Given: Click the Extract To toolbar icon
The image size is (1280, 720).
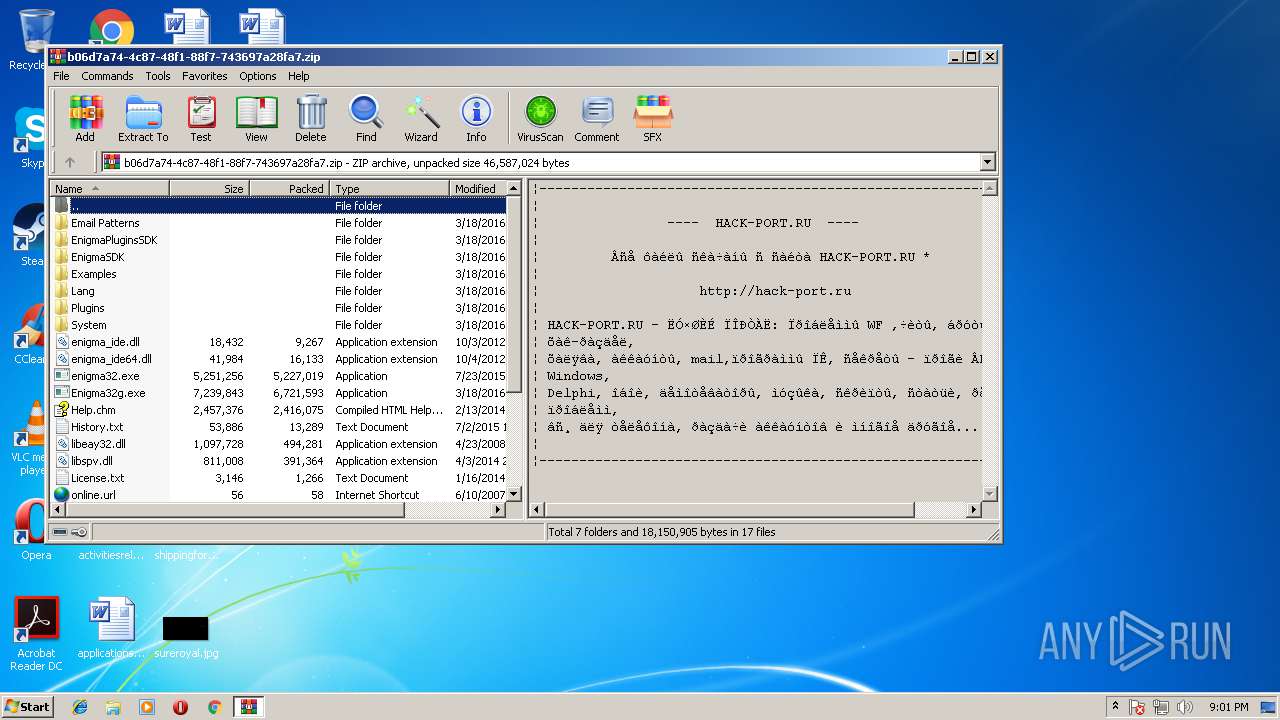Looking at the screenshot, I should (143, 119).
